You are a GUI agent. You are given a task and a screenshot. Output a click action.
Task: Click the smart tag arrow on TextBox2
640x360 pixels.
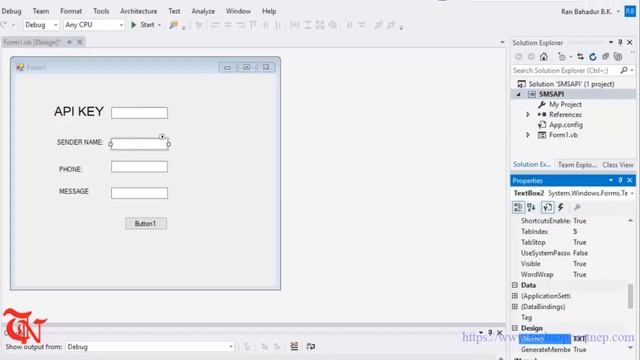tap(162, 137)
